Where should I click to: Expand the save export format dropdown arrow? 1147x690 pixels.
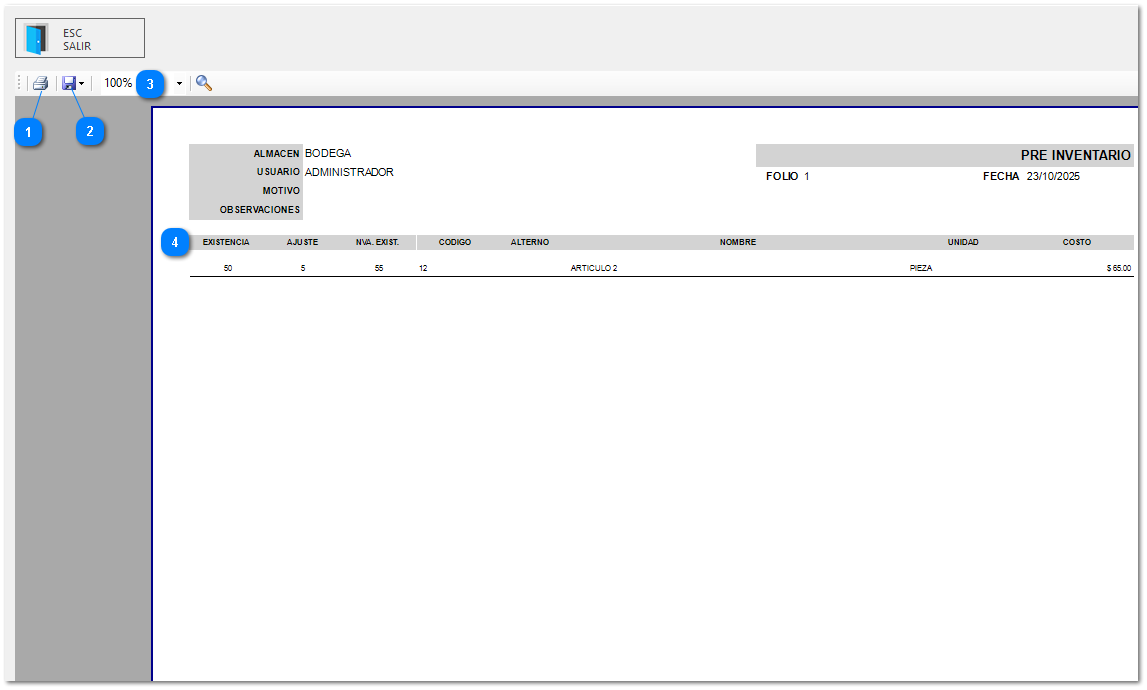click(x=82, y=84)
